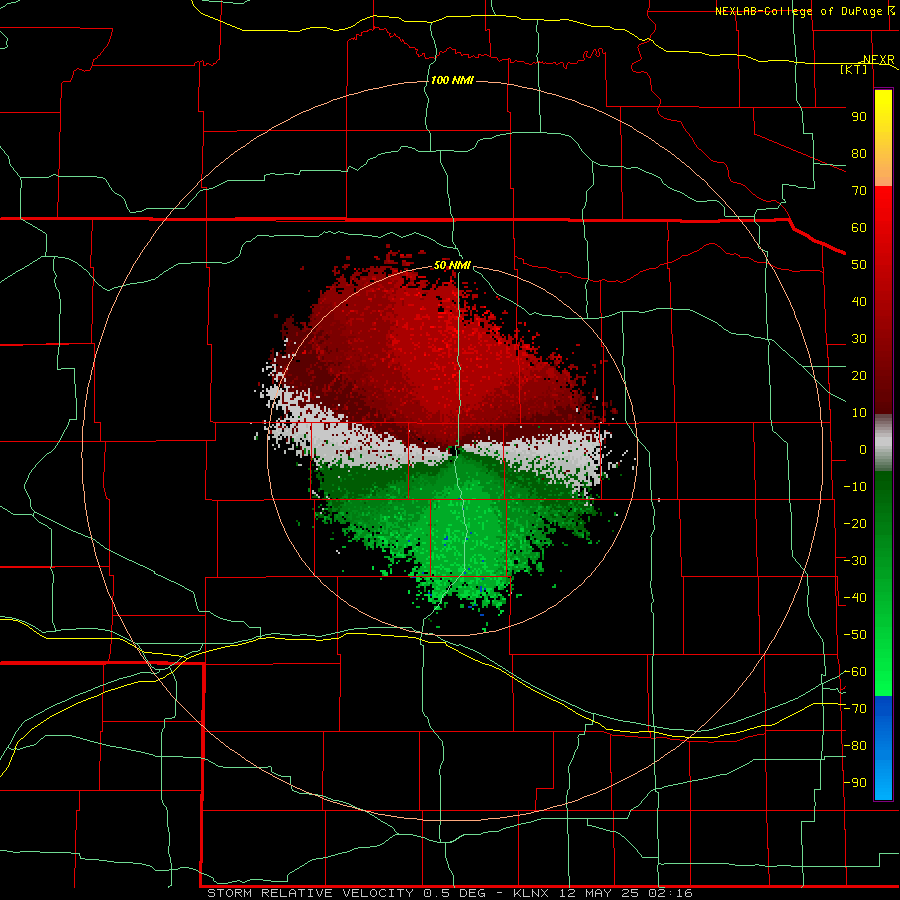
Task: Click the yellow top segment of color bar
Action: tap(883, 138)
